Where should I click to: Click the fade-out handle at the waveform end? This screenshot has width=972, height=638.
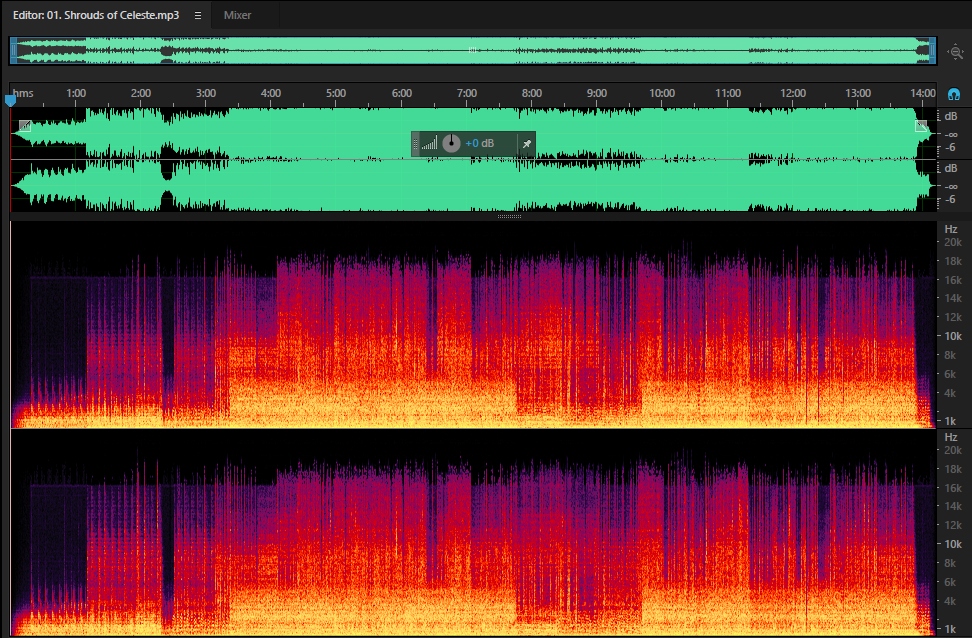921,126
